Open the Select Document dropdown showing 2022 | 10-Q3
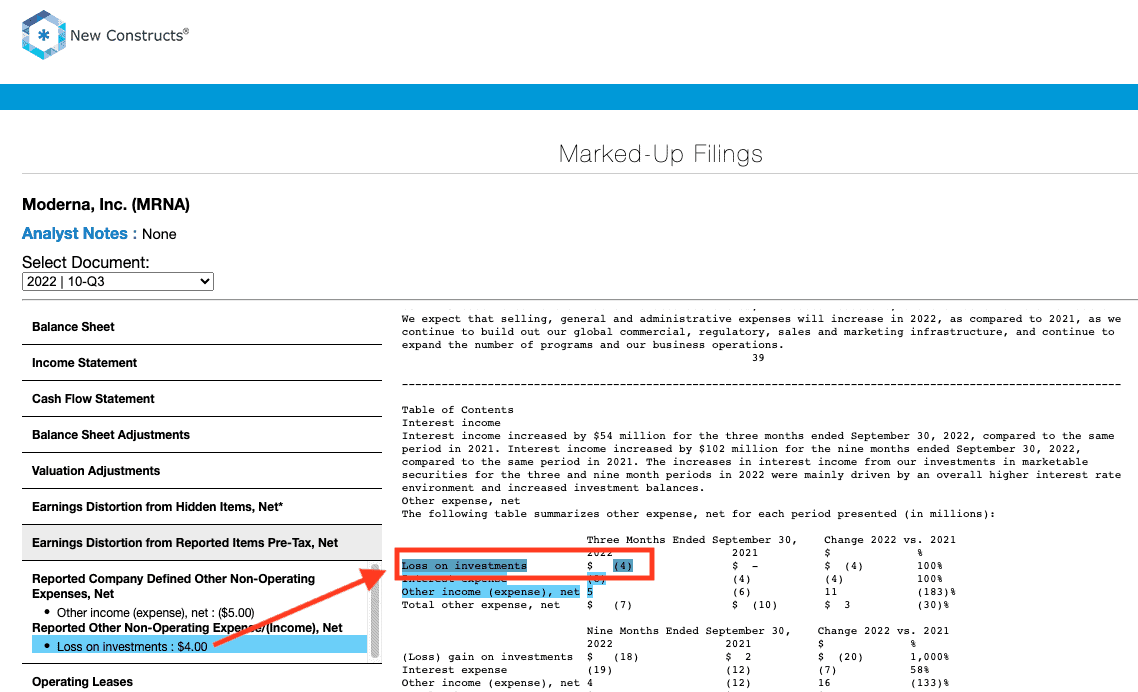The image size is (1138, 692). point(118,282)
